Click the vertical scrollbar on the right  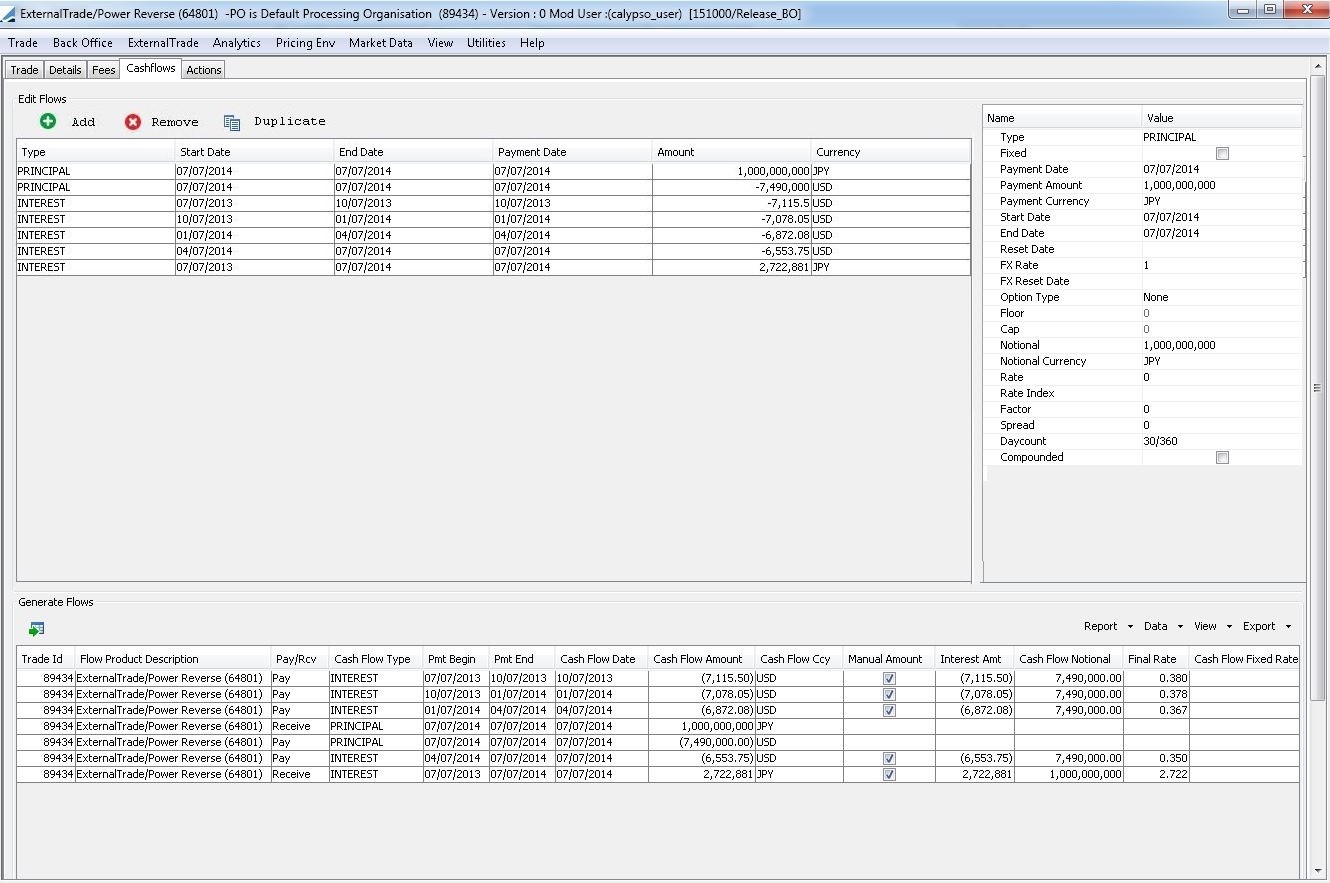pyautogui.click(x=1317, y=389)
